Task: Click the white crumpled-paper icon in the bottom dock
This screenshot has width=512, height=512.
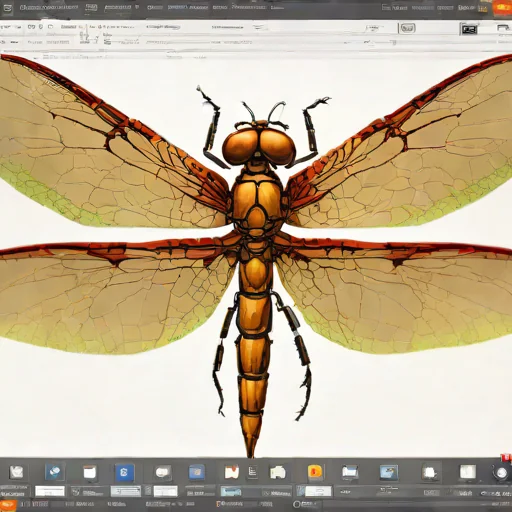Action: point(16,472)
